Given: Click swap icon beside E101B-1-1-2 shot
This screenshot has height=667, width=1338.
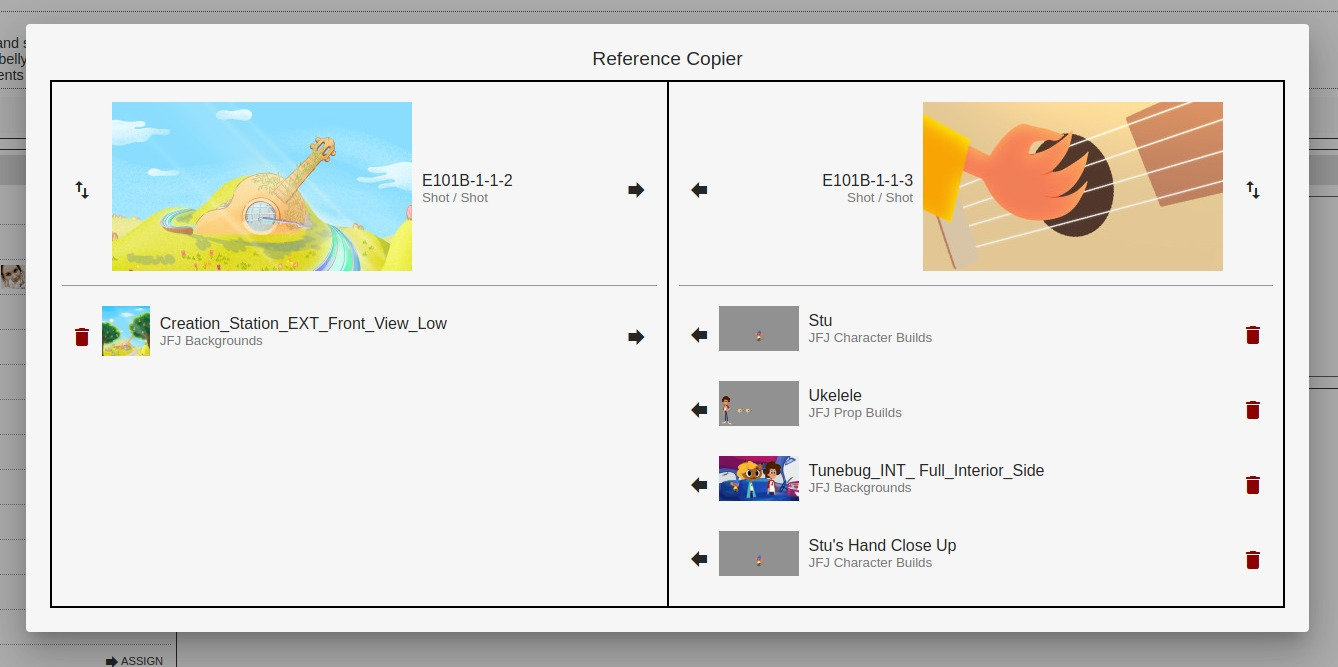Looking at the screenshot, I should (82, 190).
